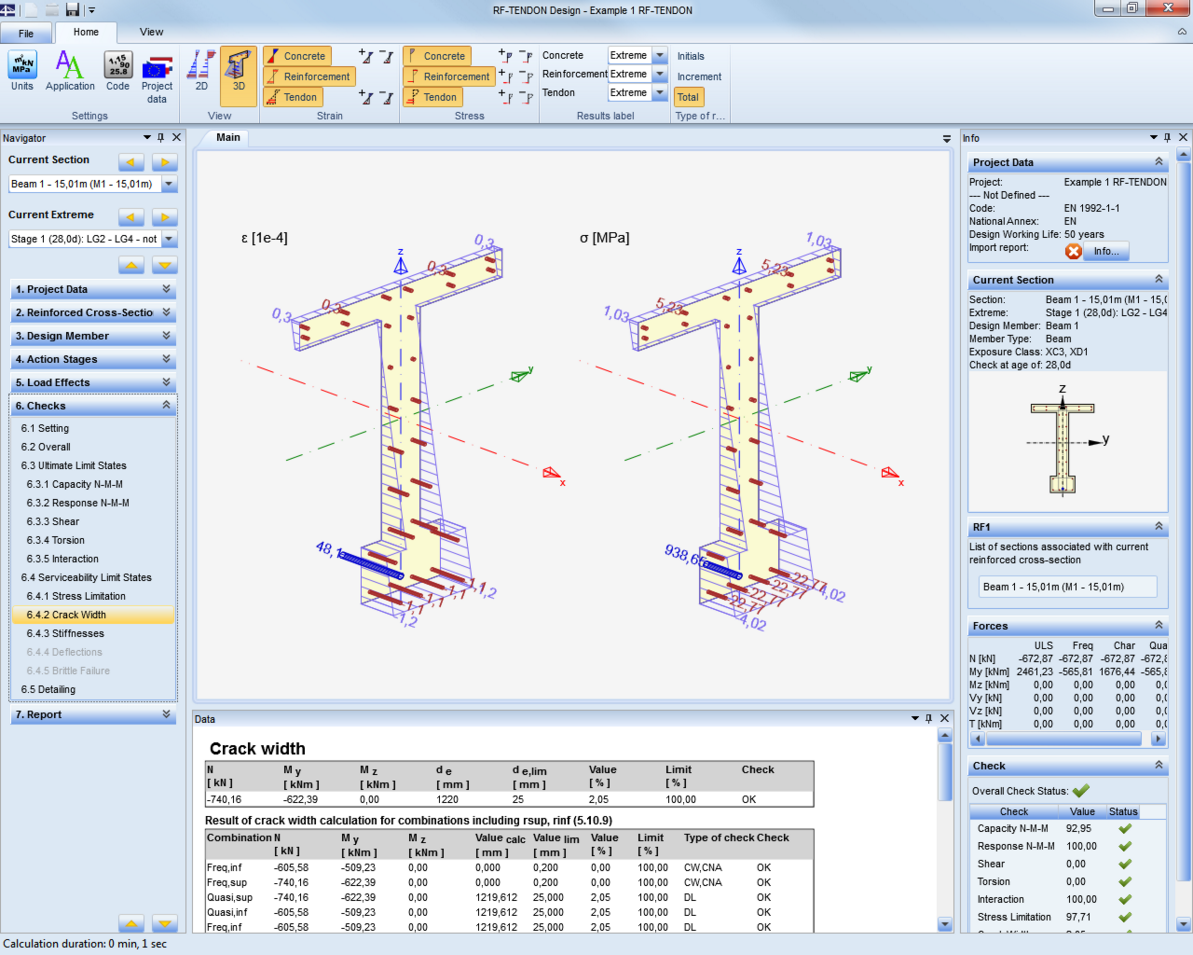Viewport: 1193px width, 955px height.
Task: Open the Concrete results label Extreme dropdown
Action: coord(662,55)
